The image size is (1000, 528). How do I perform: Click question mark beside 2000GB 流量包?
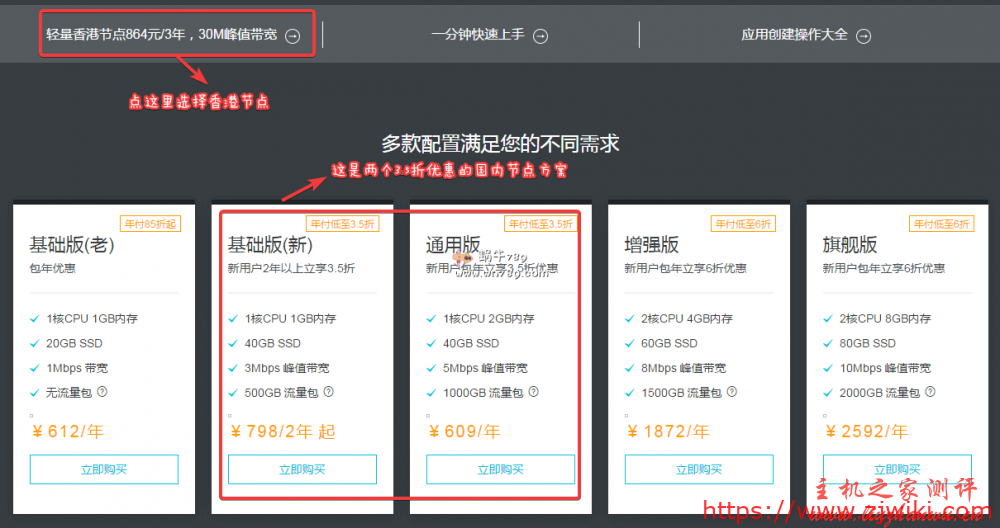click(928, 392)
